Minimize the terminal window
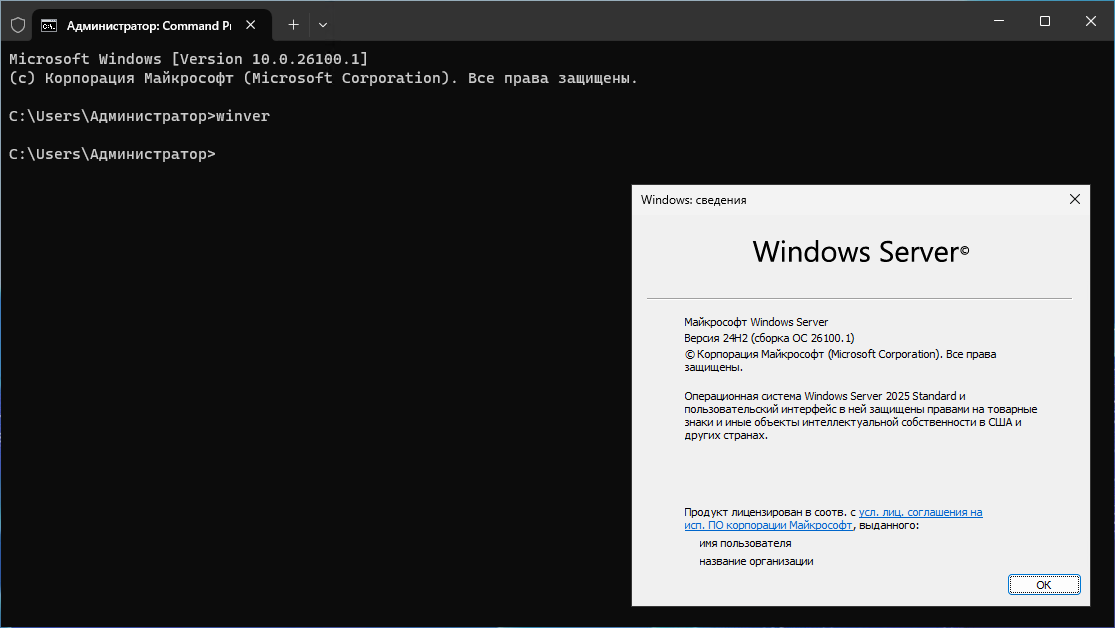 (999, 21)
